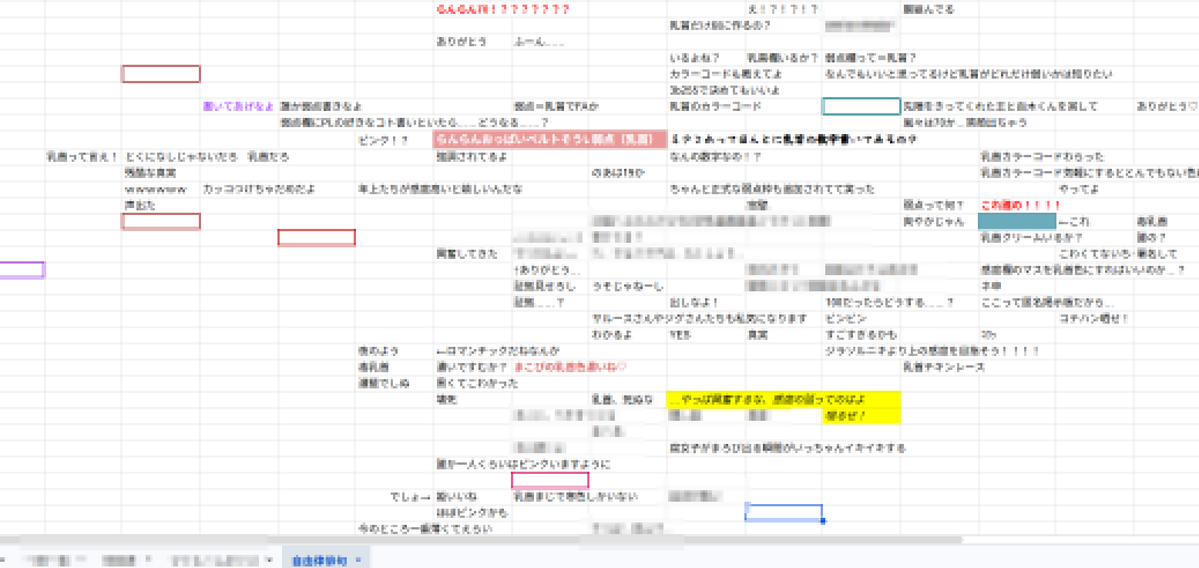Switch to the 自由律俳句 sheet tab
This screenshot has width=1199, height=568.
321,560
